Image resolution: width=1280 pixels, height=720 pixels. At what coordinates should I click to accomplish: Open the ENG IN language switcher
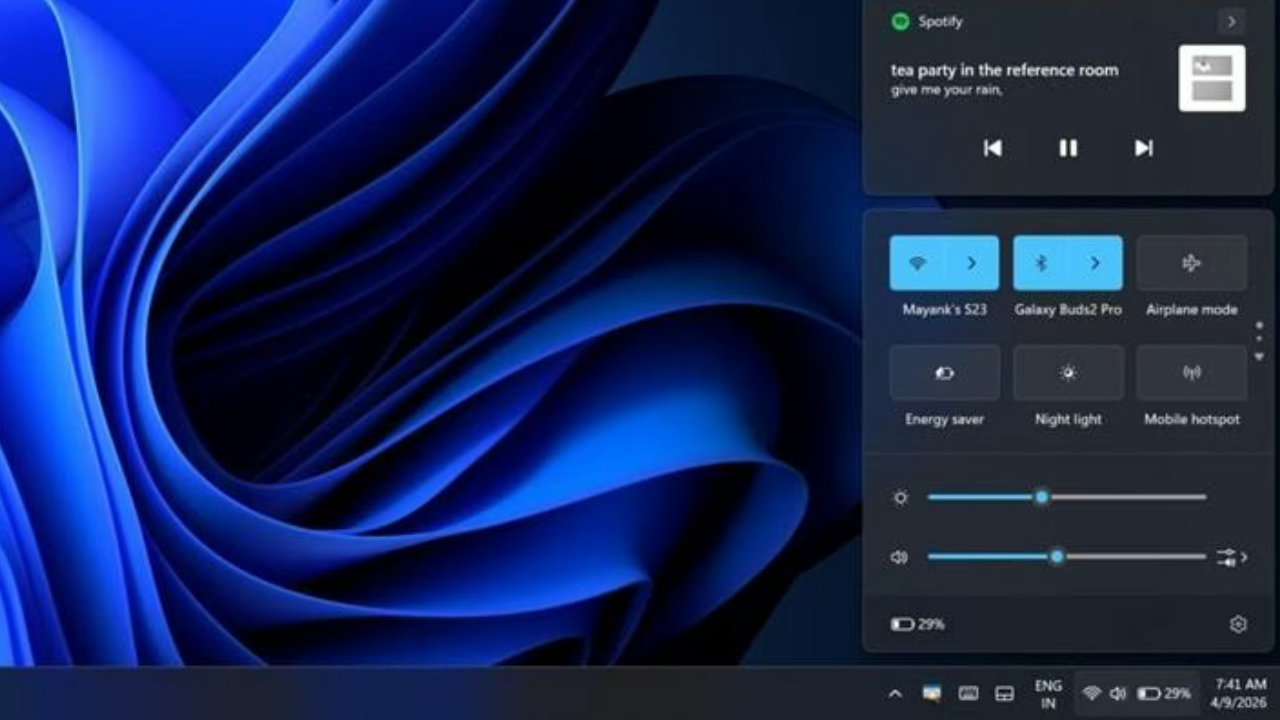1047,691
